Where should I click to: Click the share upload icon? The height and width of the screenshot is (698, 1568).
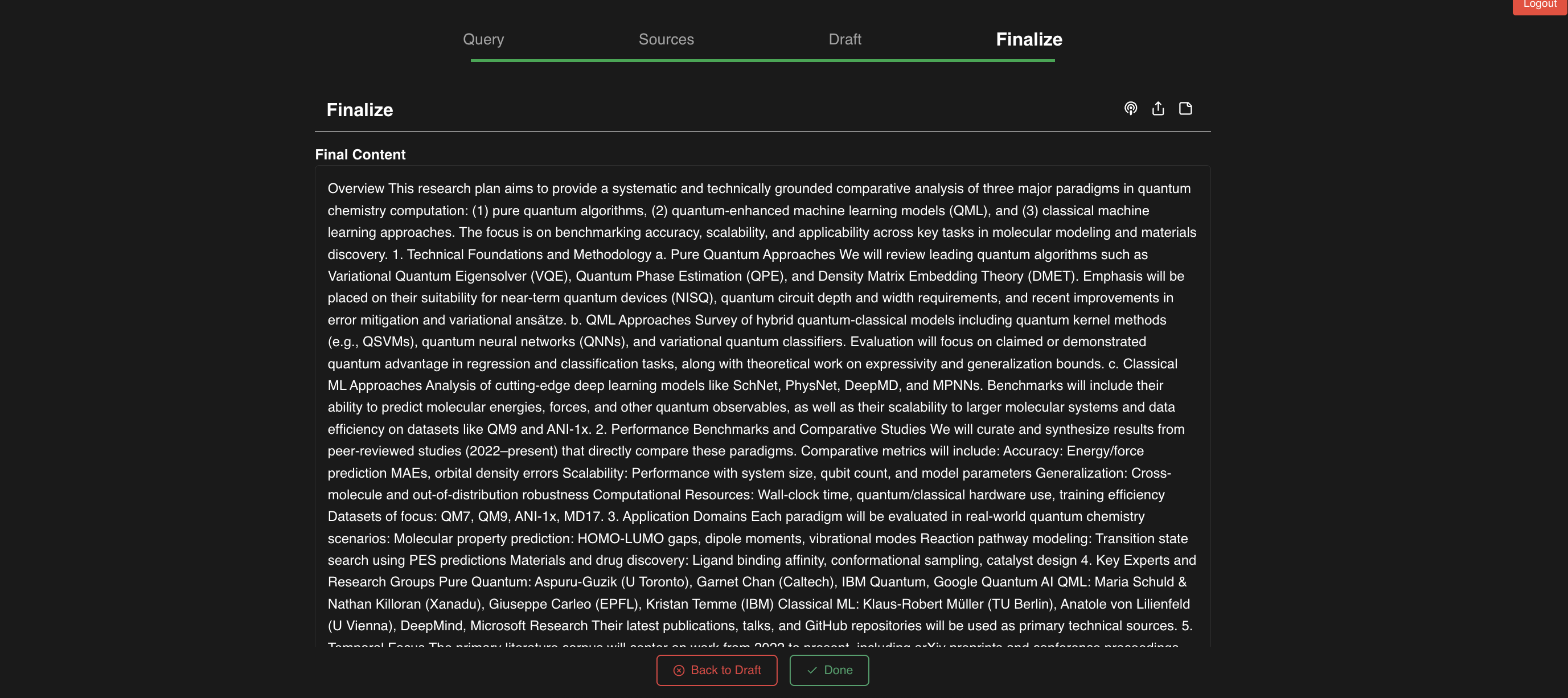point(1157,108)
